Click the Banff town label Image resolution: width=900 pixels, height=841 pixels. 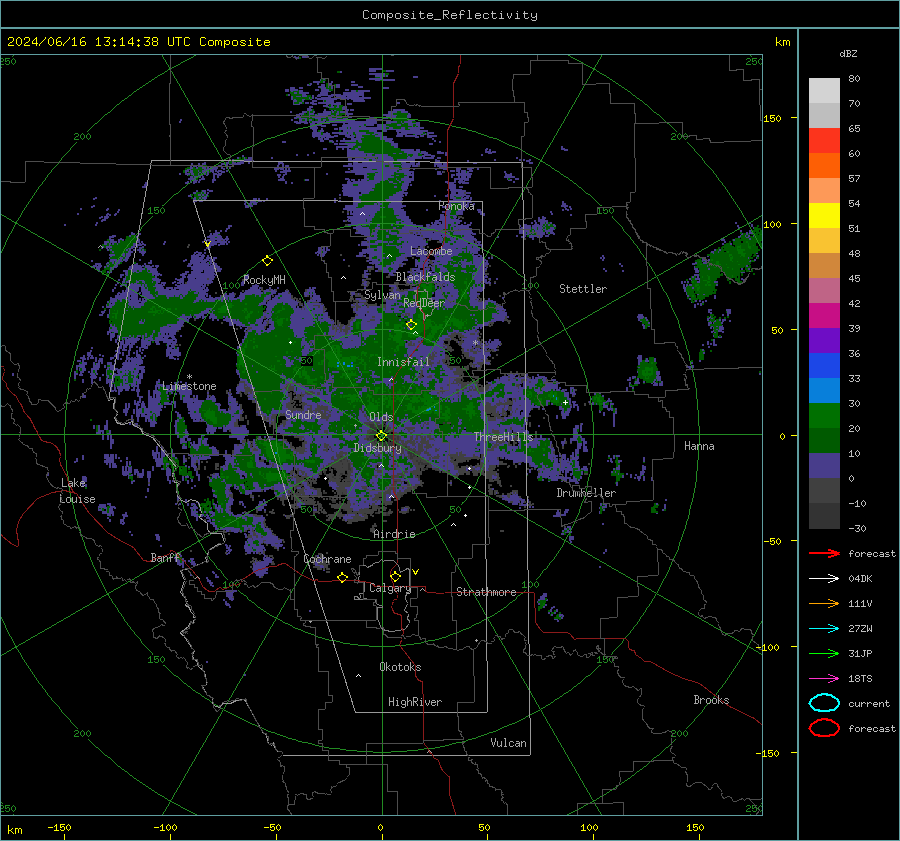[x=165, y=557]
